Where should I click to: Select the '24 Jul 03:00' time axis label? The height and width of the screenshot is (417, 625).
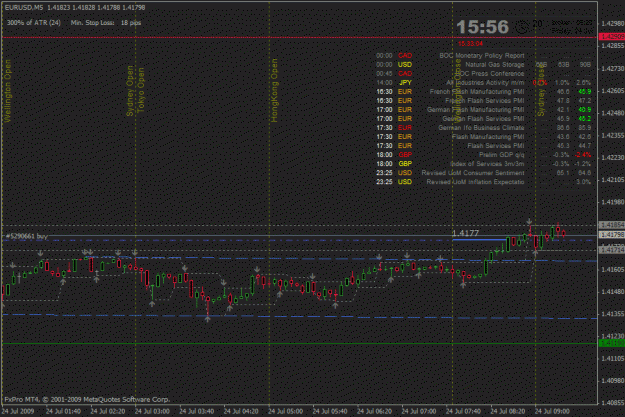pos(152,411)
